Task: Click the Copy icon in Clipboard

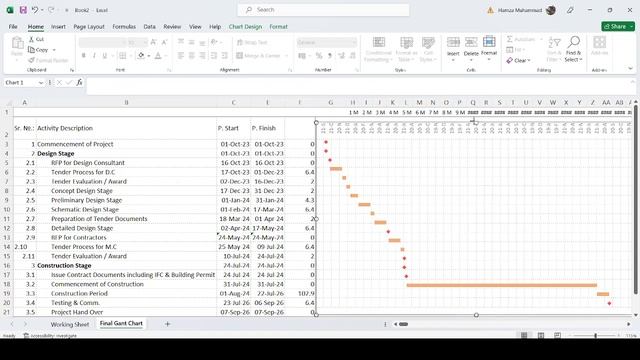Action: coord(31,50)
